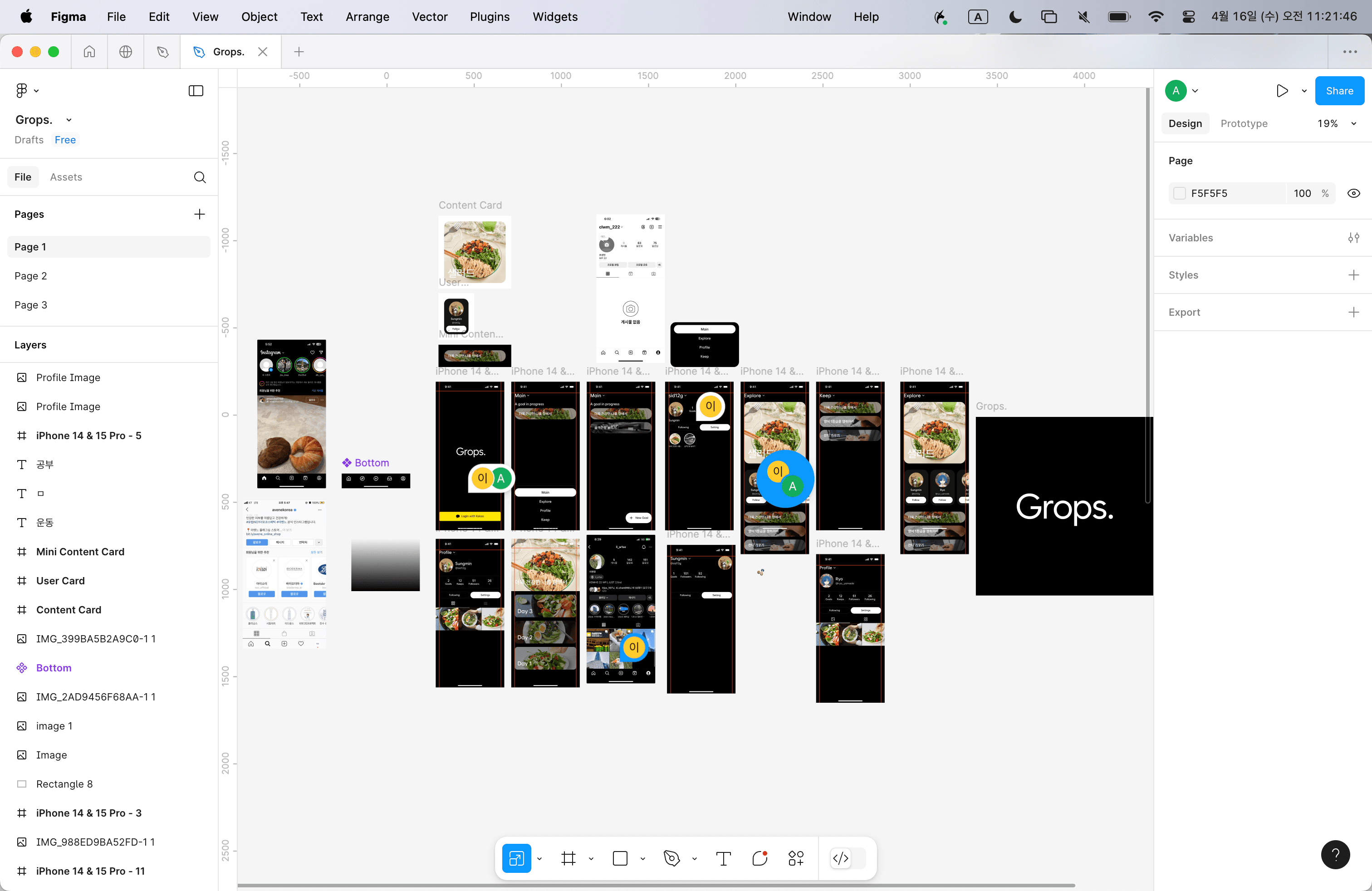
Task: Click the Drafts location link
Action: [x=29, y=140]
